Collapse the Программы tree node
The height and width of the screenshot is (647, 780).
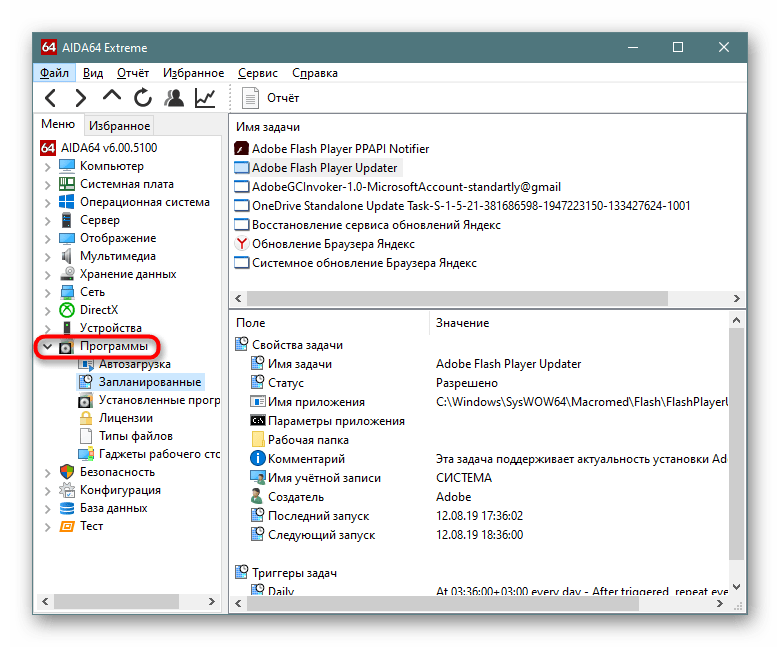click(x=47, y=346)
